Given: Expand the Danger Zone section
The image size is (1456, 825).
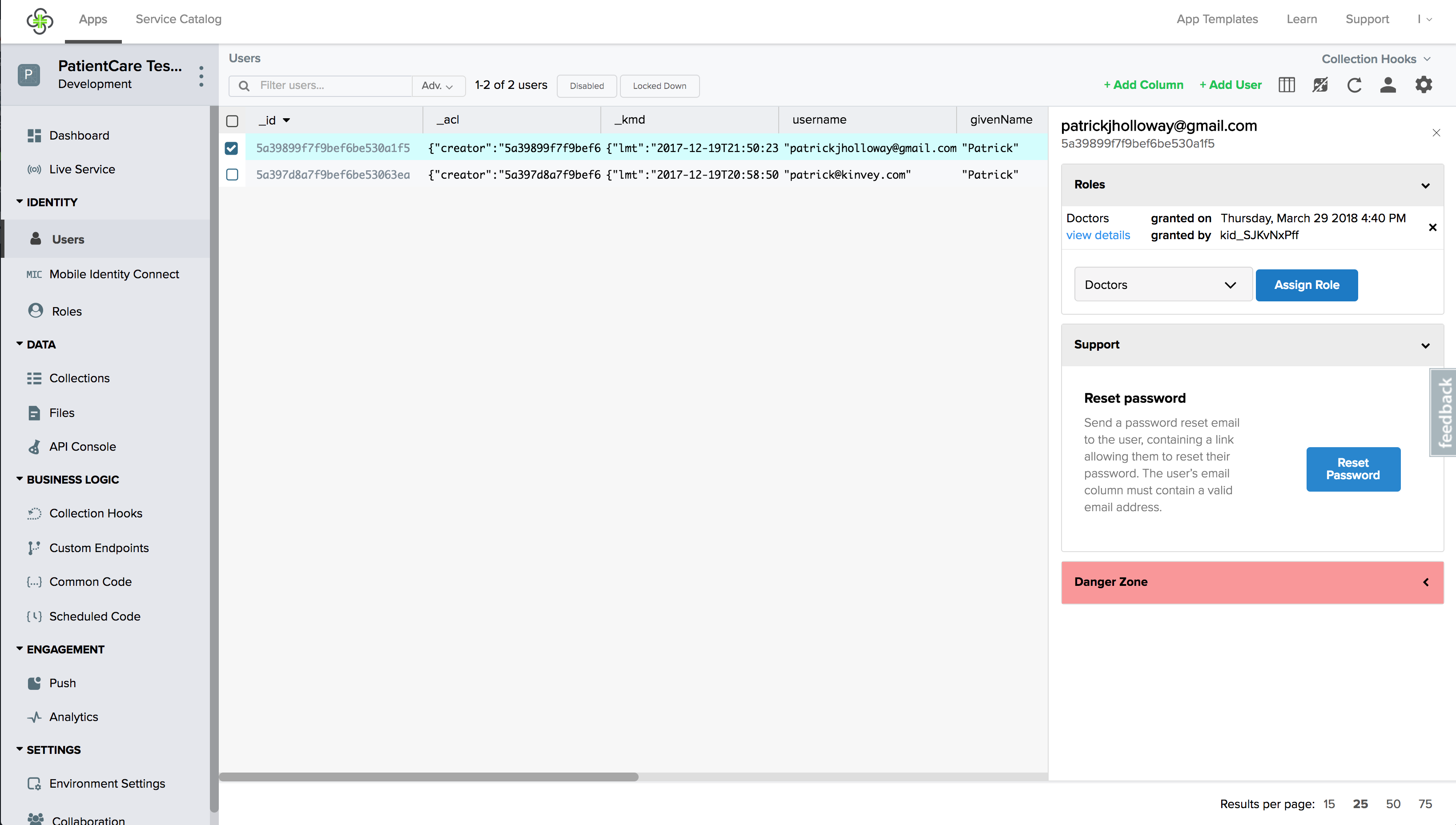Looking at the screenshot, I should (1251, 582).
